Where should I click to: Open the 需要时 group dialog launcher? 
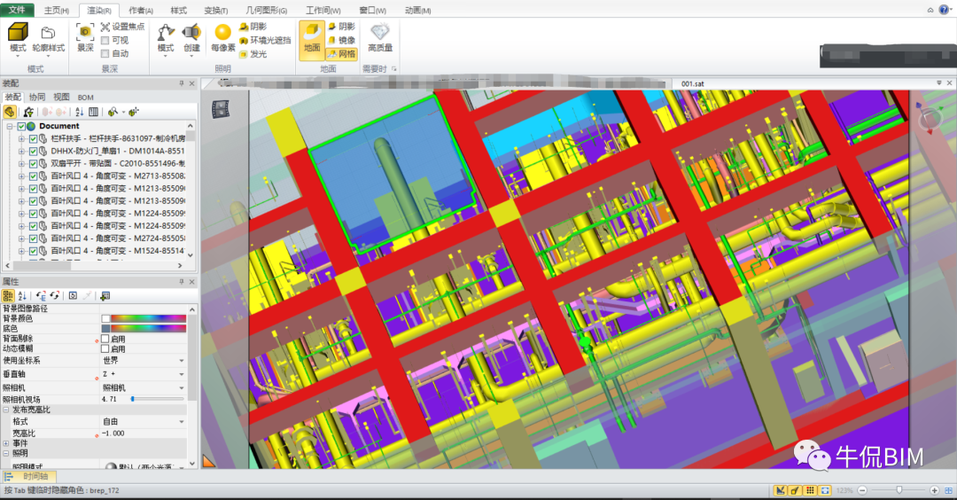(x=394, y=69)
